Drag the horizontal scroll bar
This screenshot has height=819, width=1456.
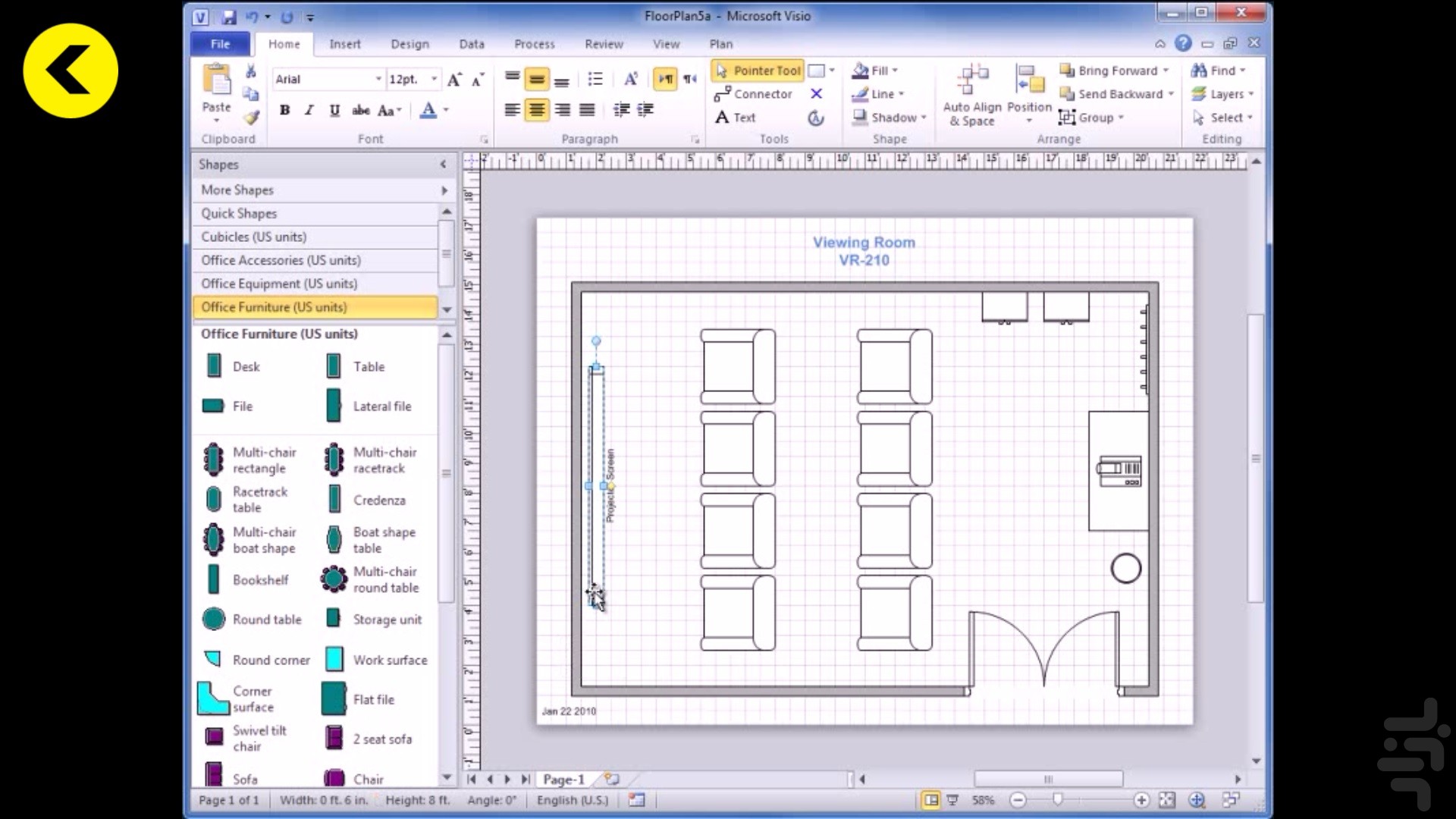pyautogui.click(x=1047, y=779)
